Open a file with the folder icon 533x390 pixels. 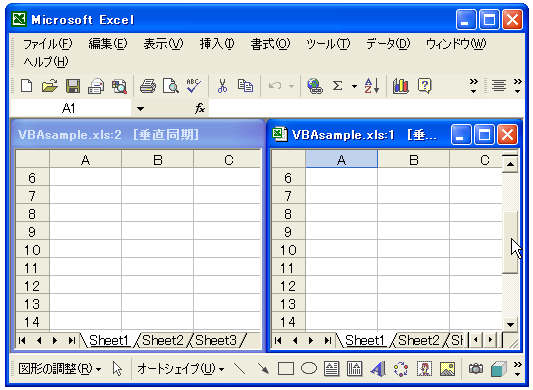point(50,86)
